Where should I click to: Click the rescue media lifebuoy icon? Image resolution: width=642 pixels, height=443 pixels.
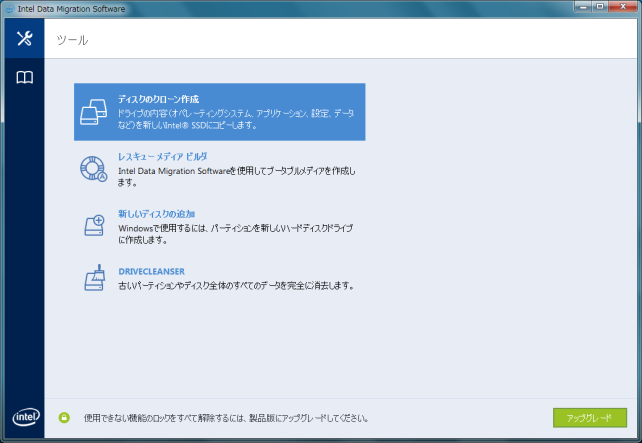[x=94, y=169]
